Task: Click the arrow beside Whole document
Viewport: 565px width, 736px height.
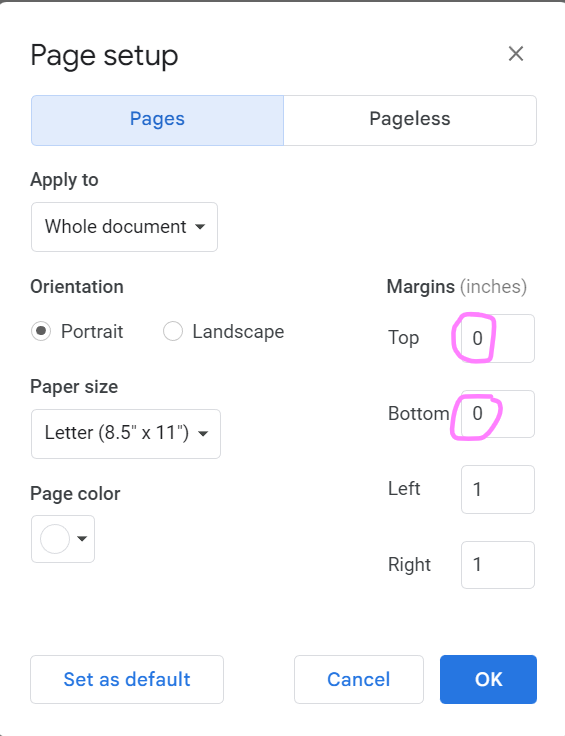Action: coord(200,227)
